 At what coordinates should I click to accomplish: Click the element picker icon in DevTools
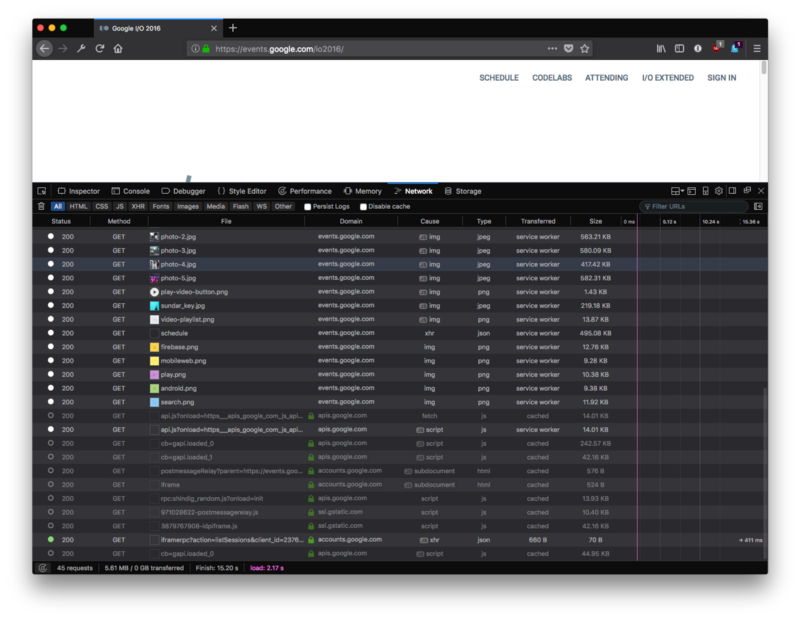42,191
